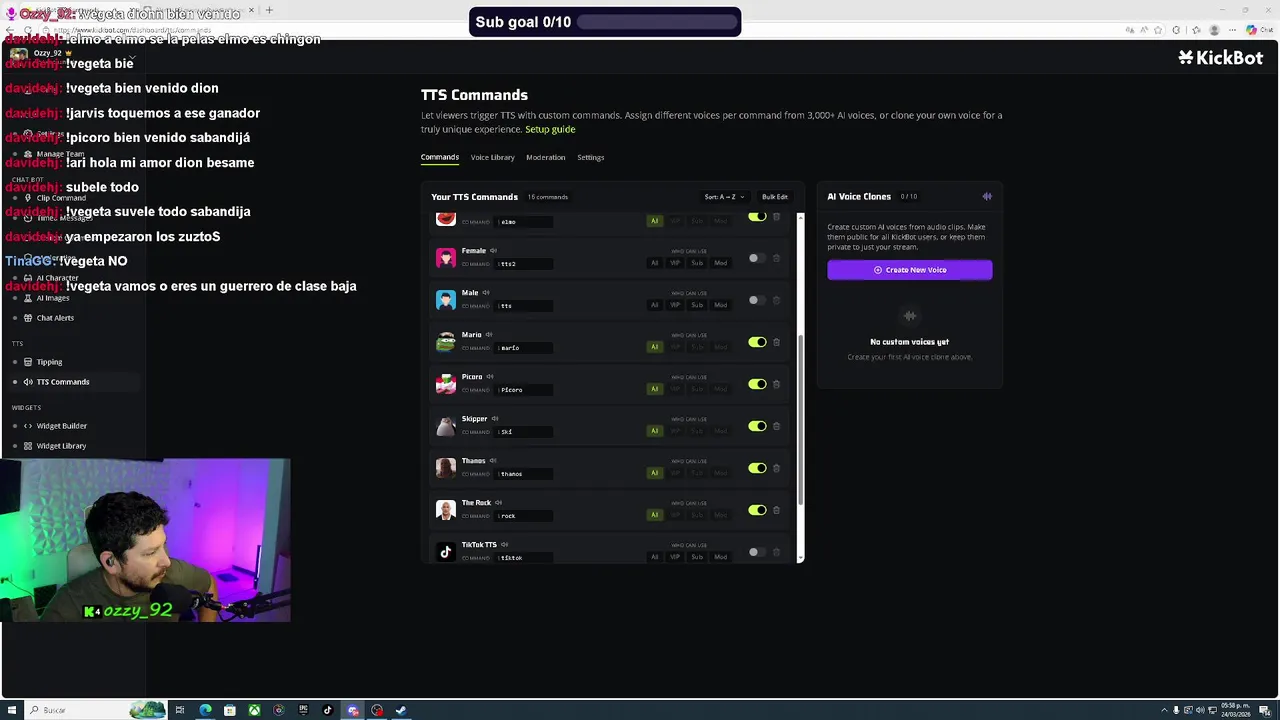This screenshot has width=1280, height=720.
Task: Select VIP permission for Male command
Action: click(675, 305)
